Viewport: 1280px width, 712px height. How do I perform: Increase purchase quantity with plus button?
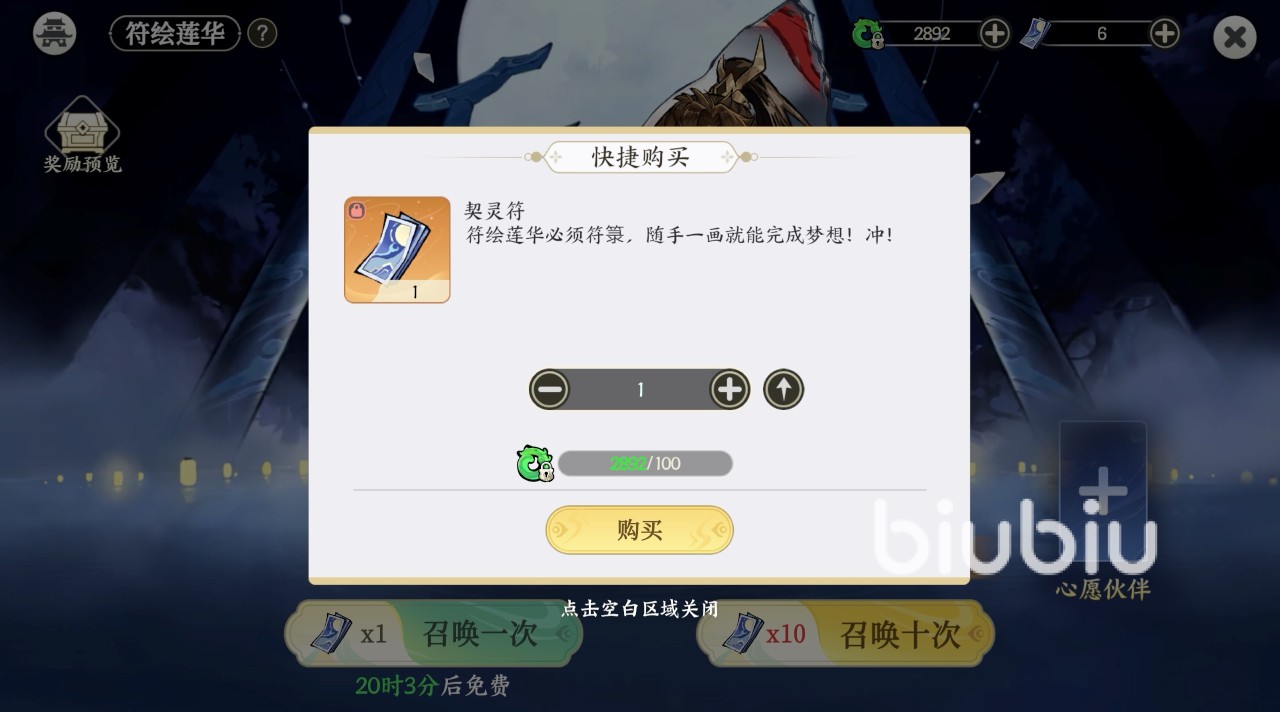click(730, 389)
